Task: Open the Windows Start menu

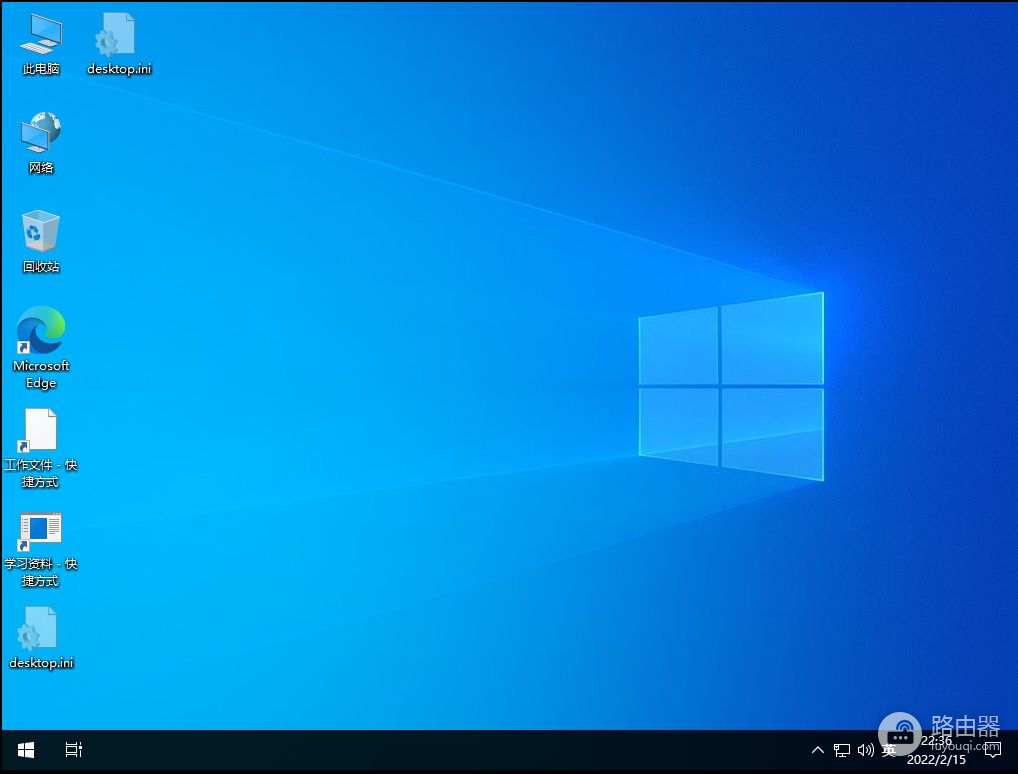Action: (x=26, y=750)
